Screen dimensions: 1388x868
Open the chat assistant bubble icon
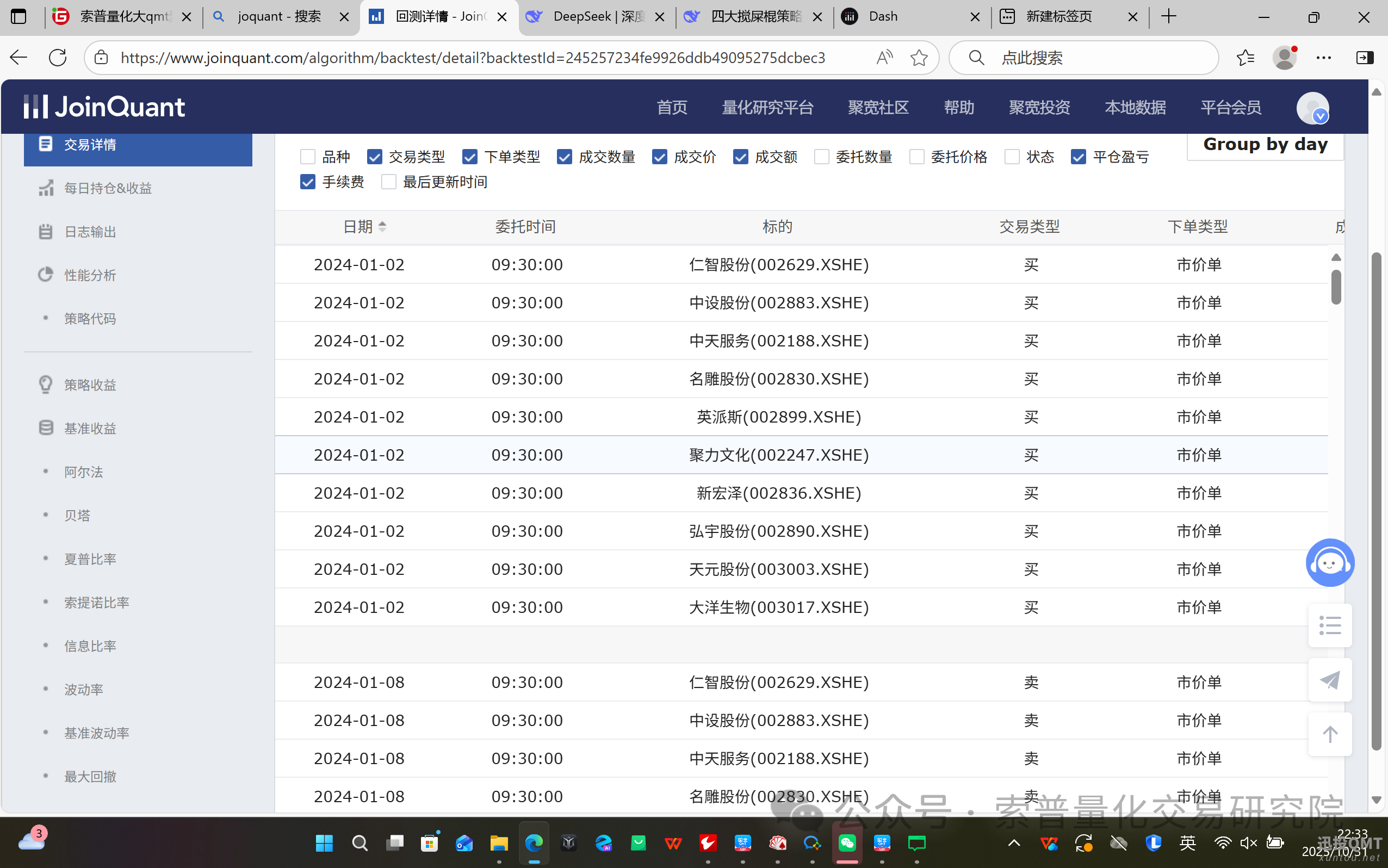(x=1329, y=562)
